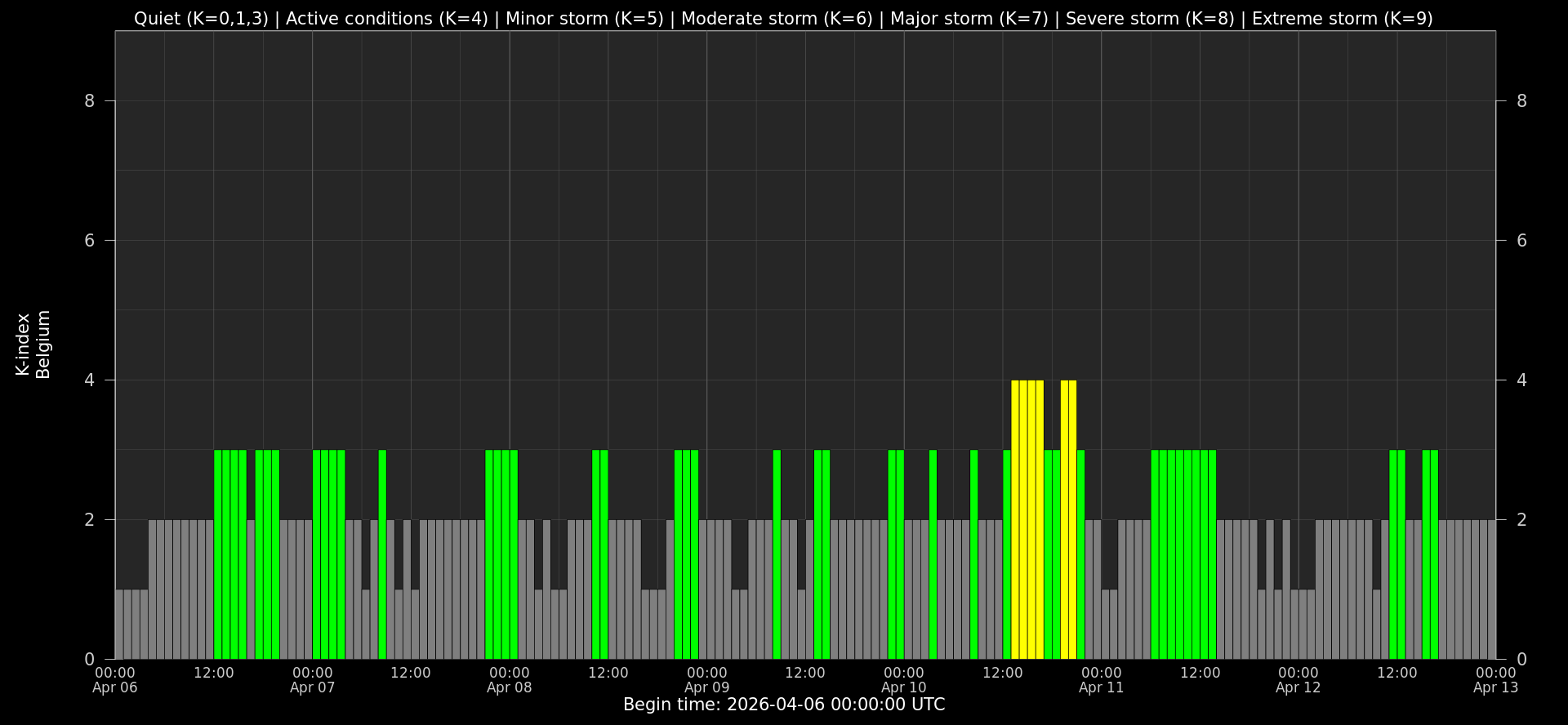Select 'Major storm (K=7)' in the legend
This screenshot has height=725, width=1568.
(x=969, y=19)
